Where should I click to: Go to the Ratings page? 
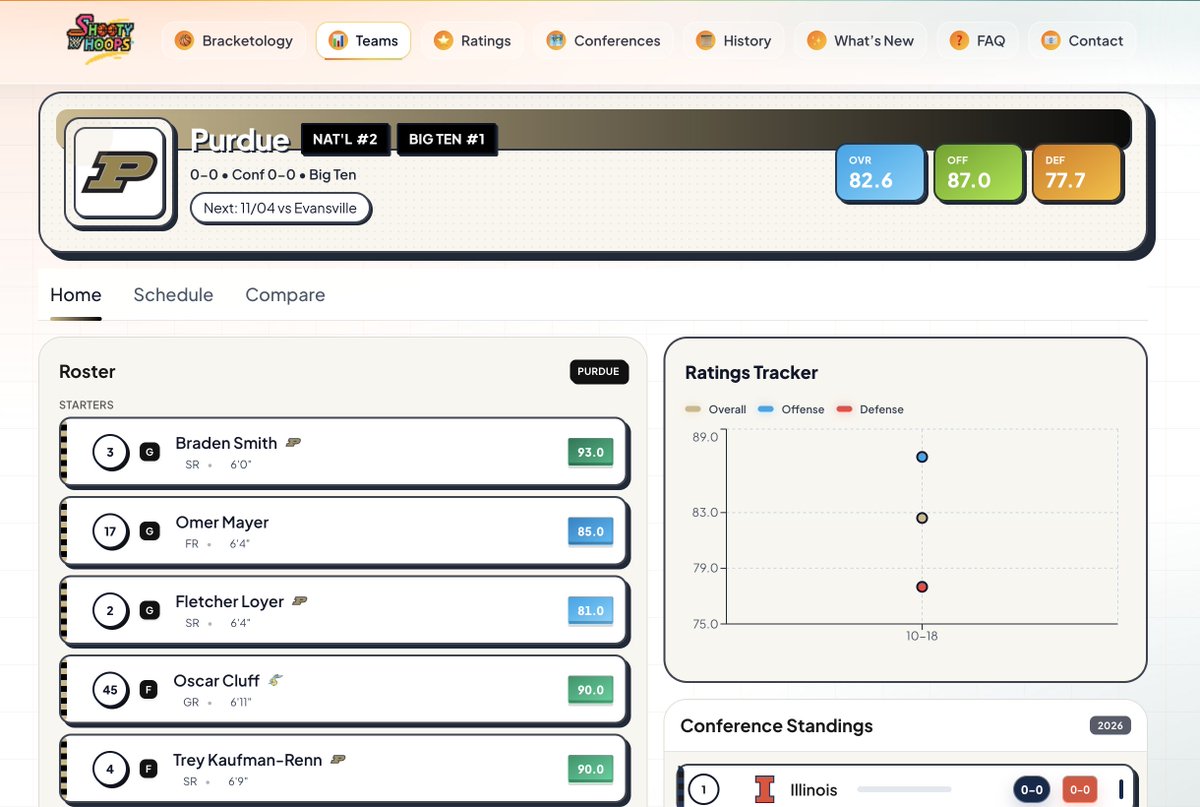coord(472,41)
